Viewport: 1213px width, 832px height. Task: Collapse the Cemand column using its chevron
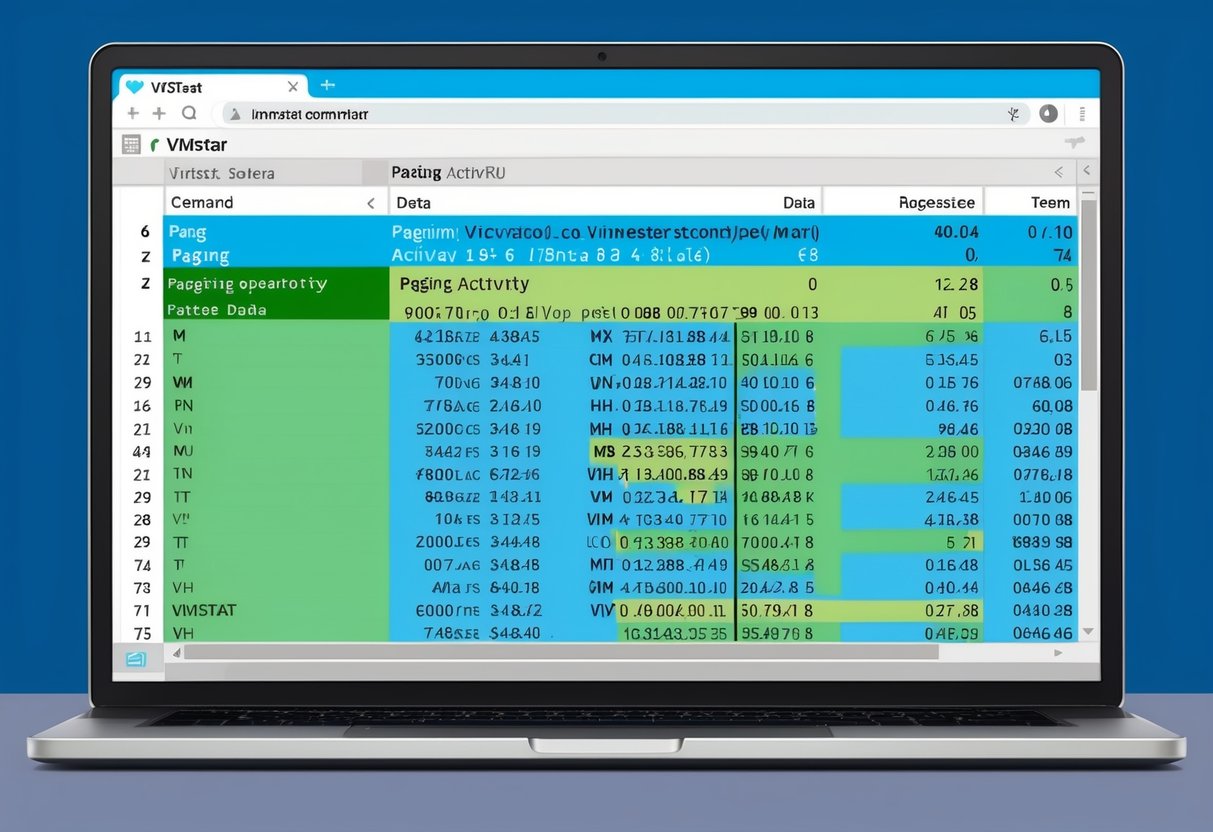click(370, 202)
